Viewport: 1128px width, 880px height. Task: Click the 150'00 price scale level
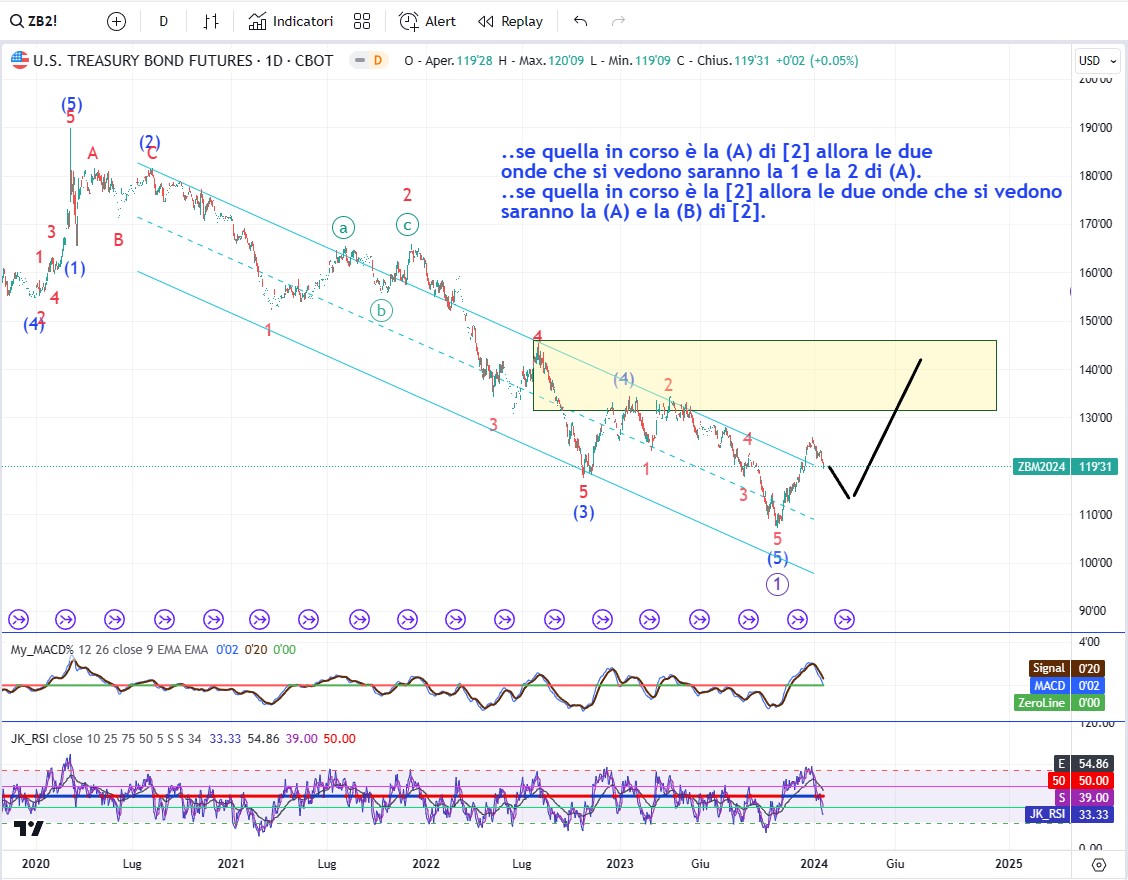pos(1095,320)
